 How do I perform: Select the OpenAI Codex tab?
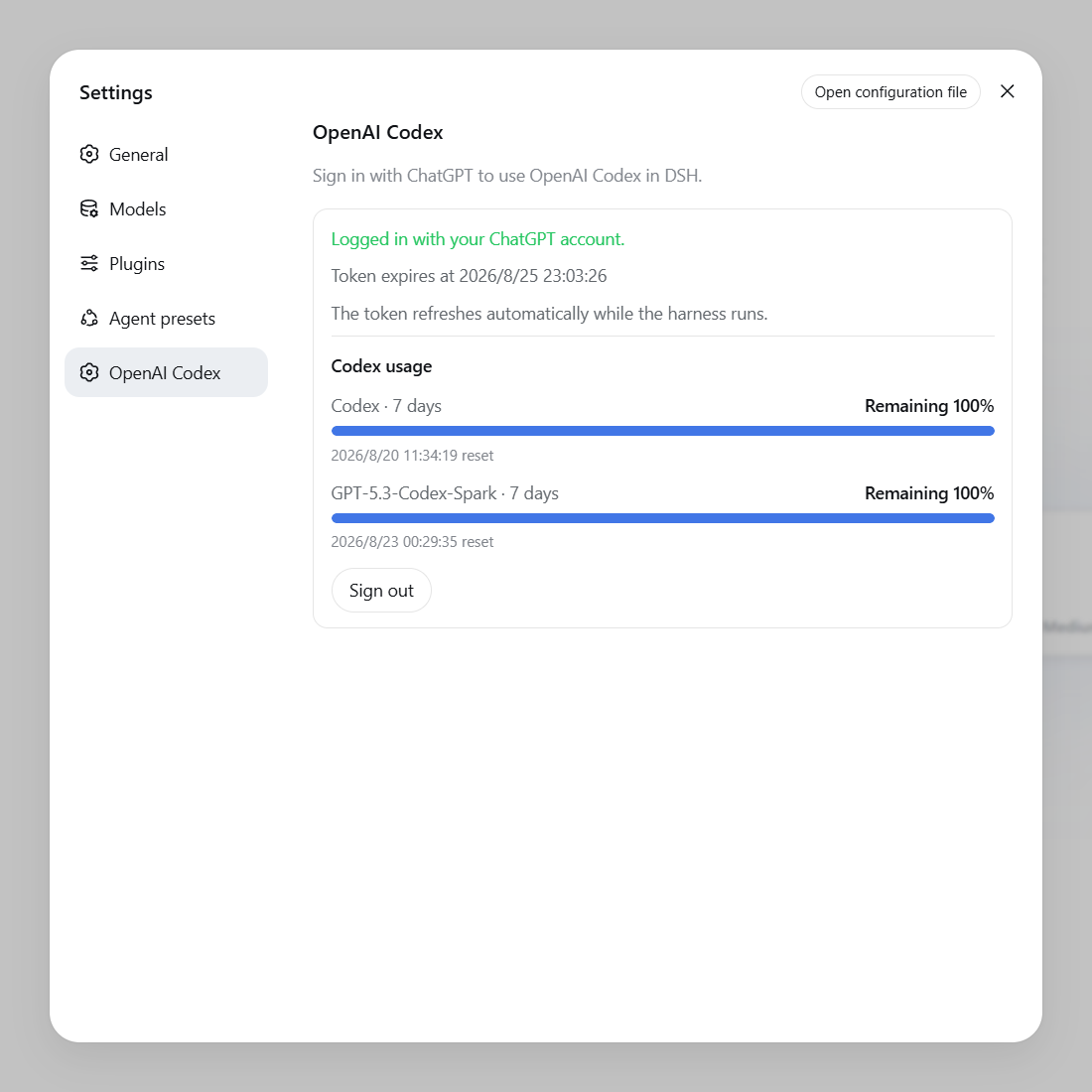[166, 372]
